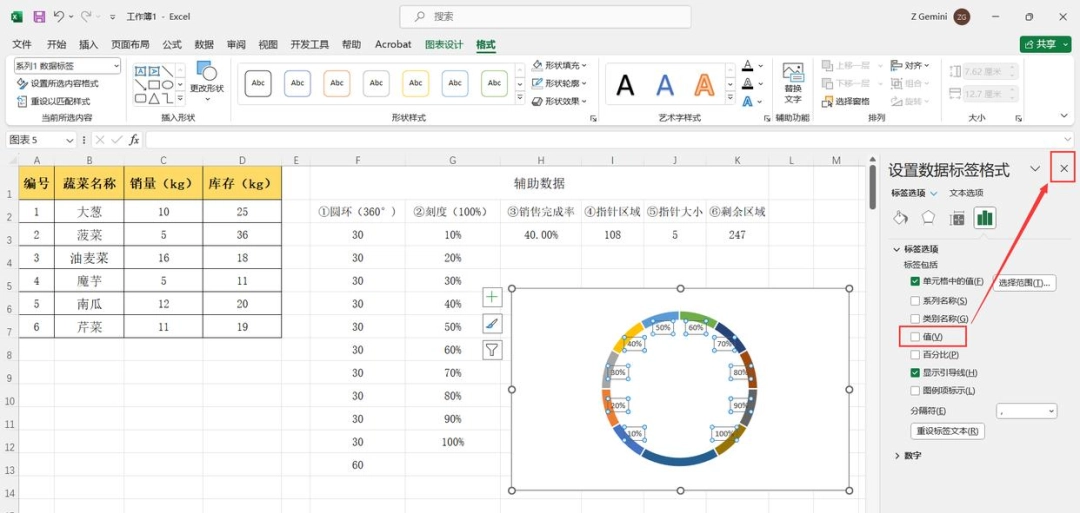Click 重设标签文本 button
The width and height of the screenshot is (1080, 513).
click(x=948, y=431)
